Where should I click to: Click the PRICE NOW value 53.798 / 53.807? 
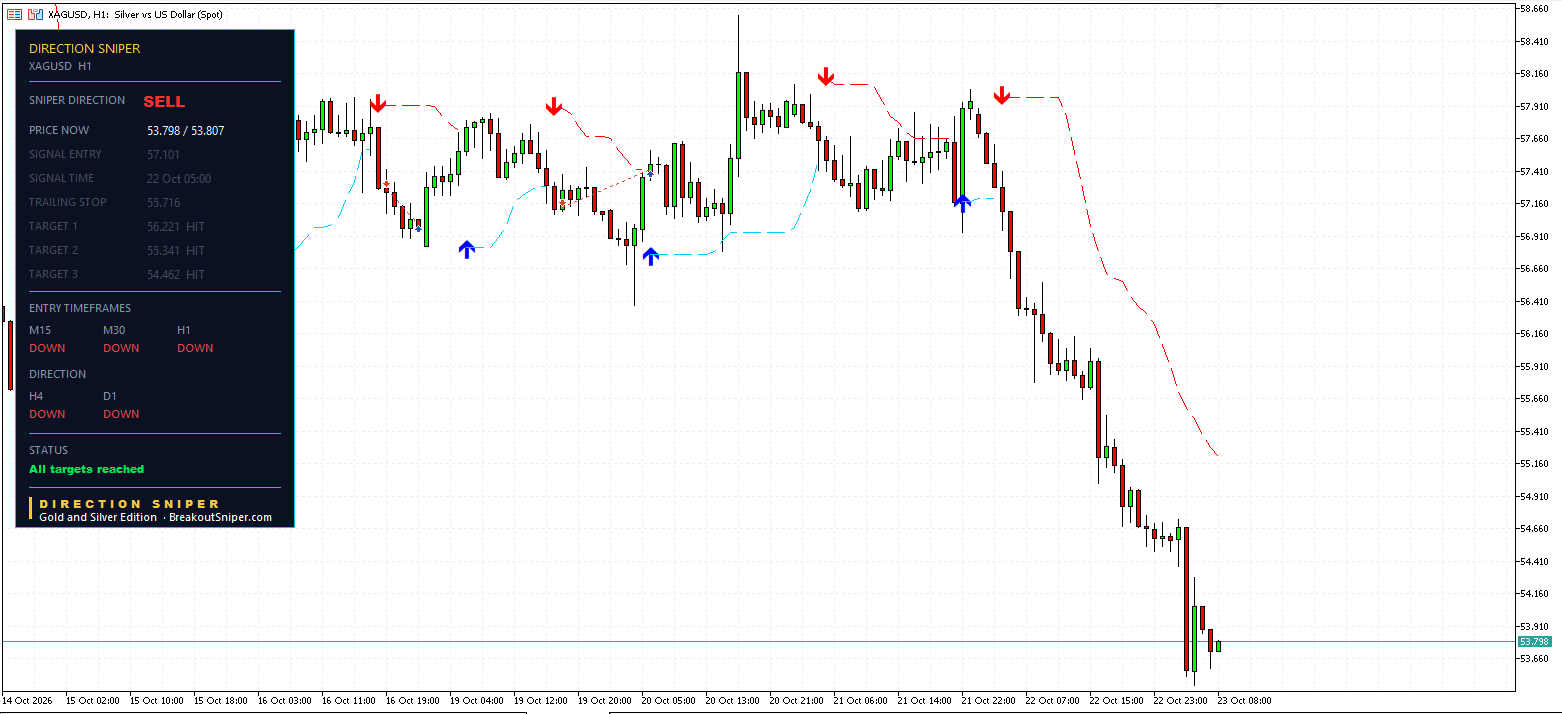(x=186, y=130)
